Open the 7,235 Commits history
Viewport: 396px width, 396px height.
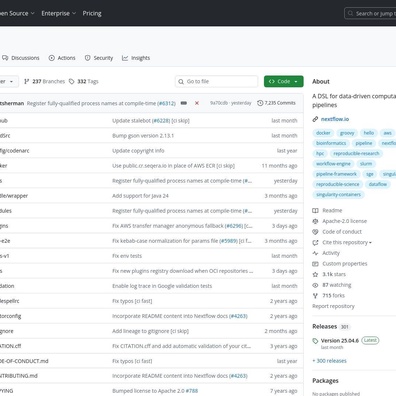[x=276, y=103]
